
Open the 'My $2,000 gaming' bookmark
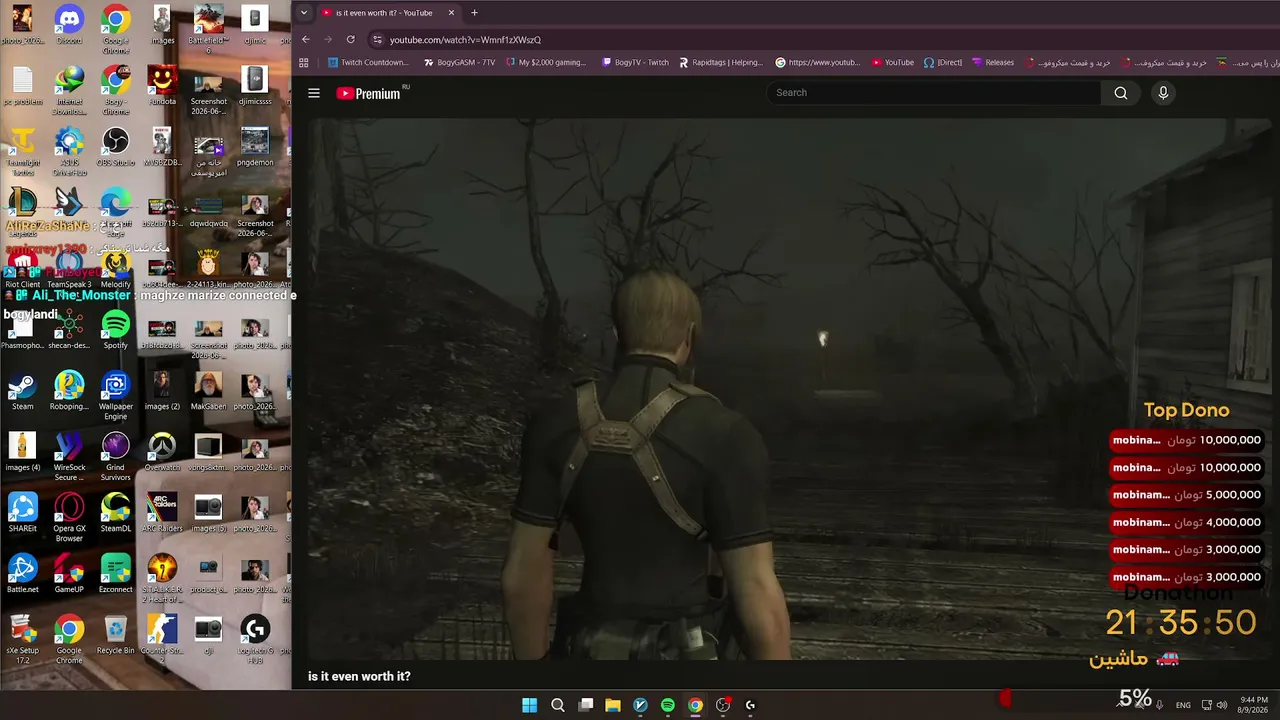[545, 62]
